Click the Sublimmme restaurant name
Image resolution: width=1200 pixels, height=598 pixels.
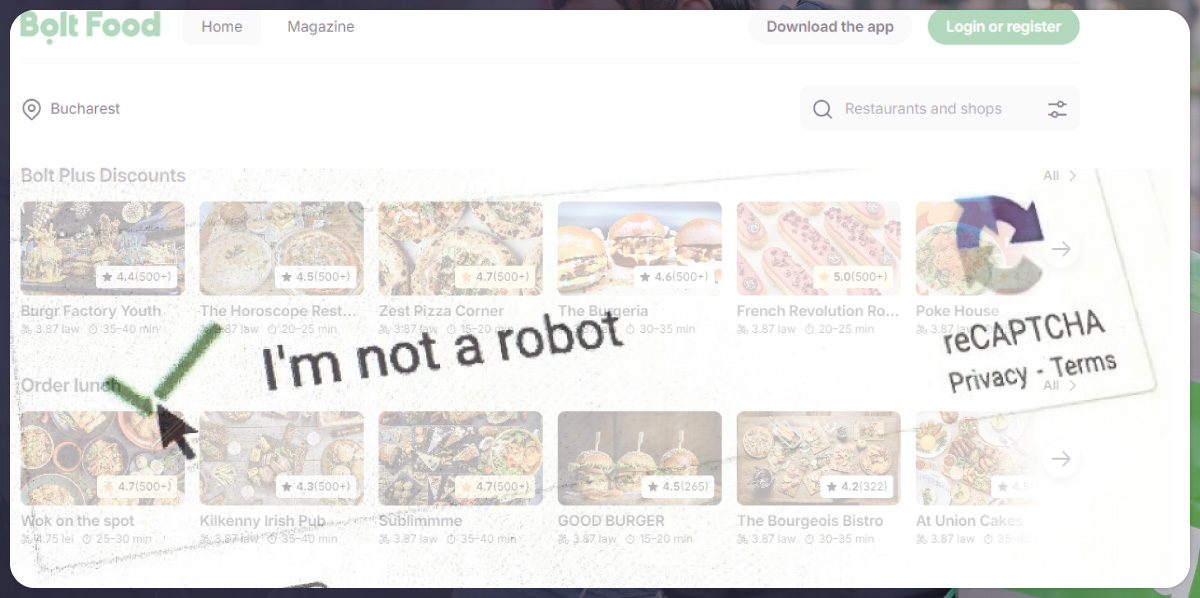click(x=420, y=521)
